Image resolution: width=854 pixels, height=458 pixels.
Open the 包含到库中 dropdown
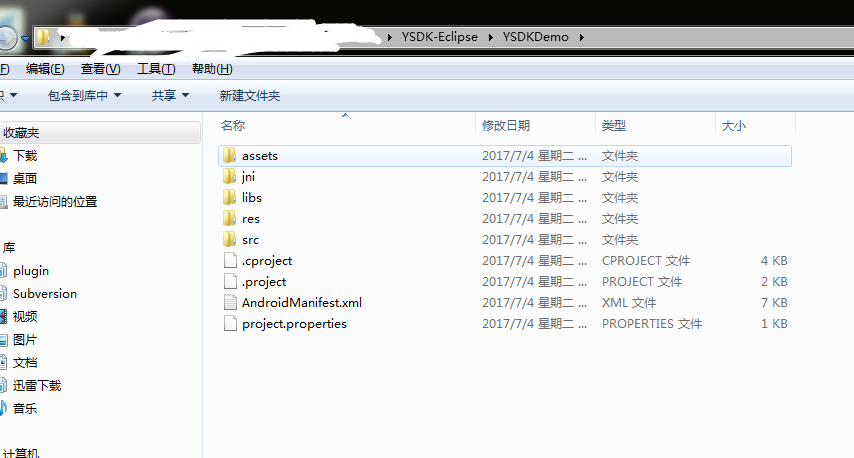click(84, 96)
